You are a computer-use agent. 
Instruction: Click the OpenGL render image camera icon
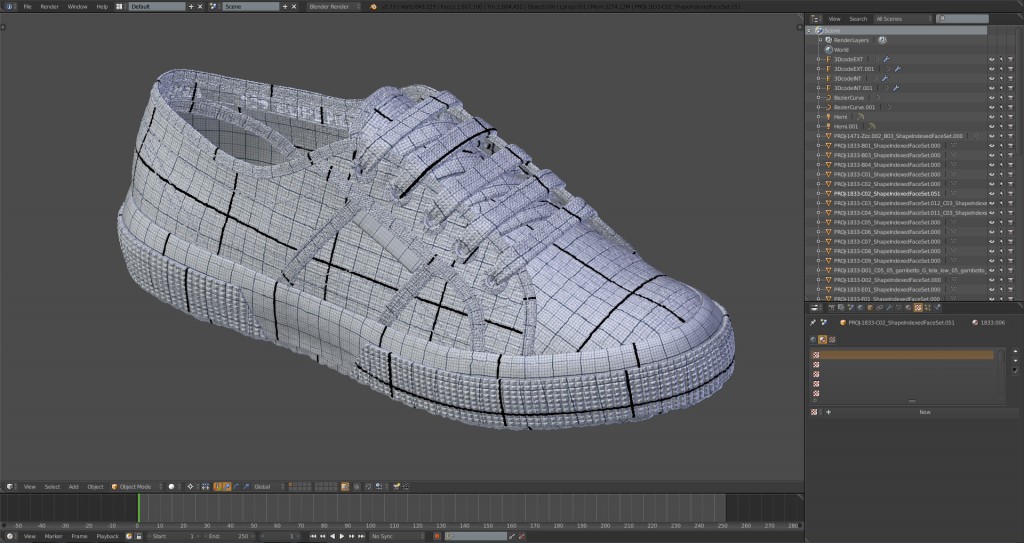point(396,487)
